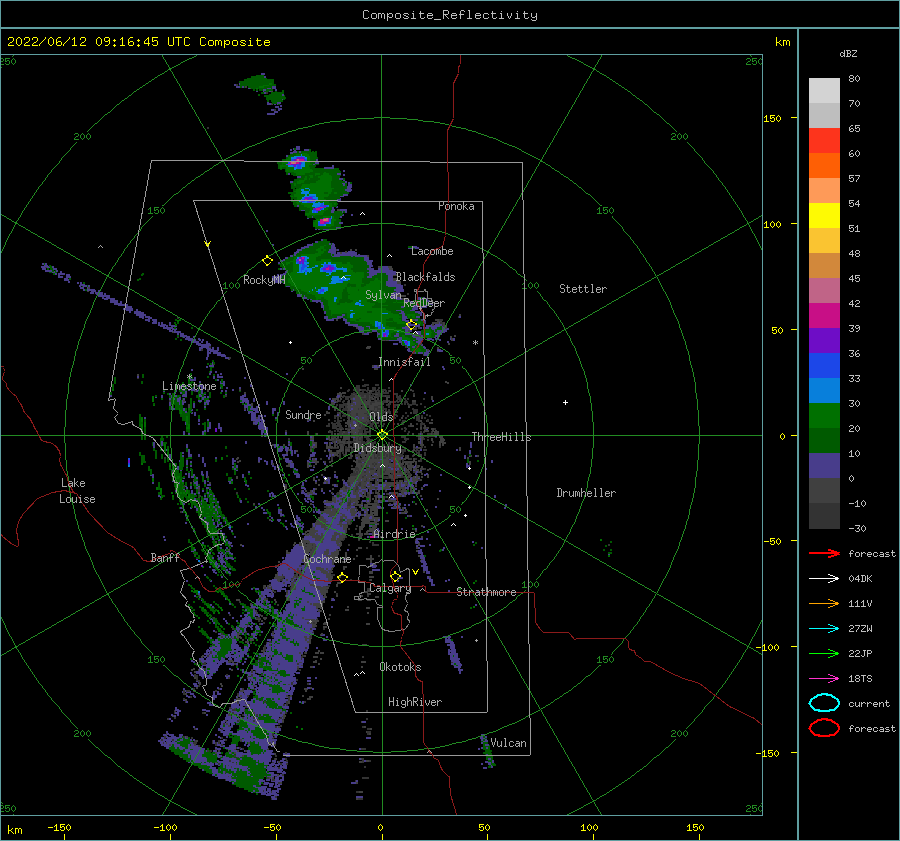Click the Okotoks town label

pyautogui.click(x=400, y=667)
